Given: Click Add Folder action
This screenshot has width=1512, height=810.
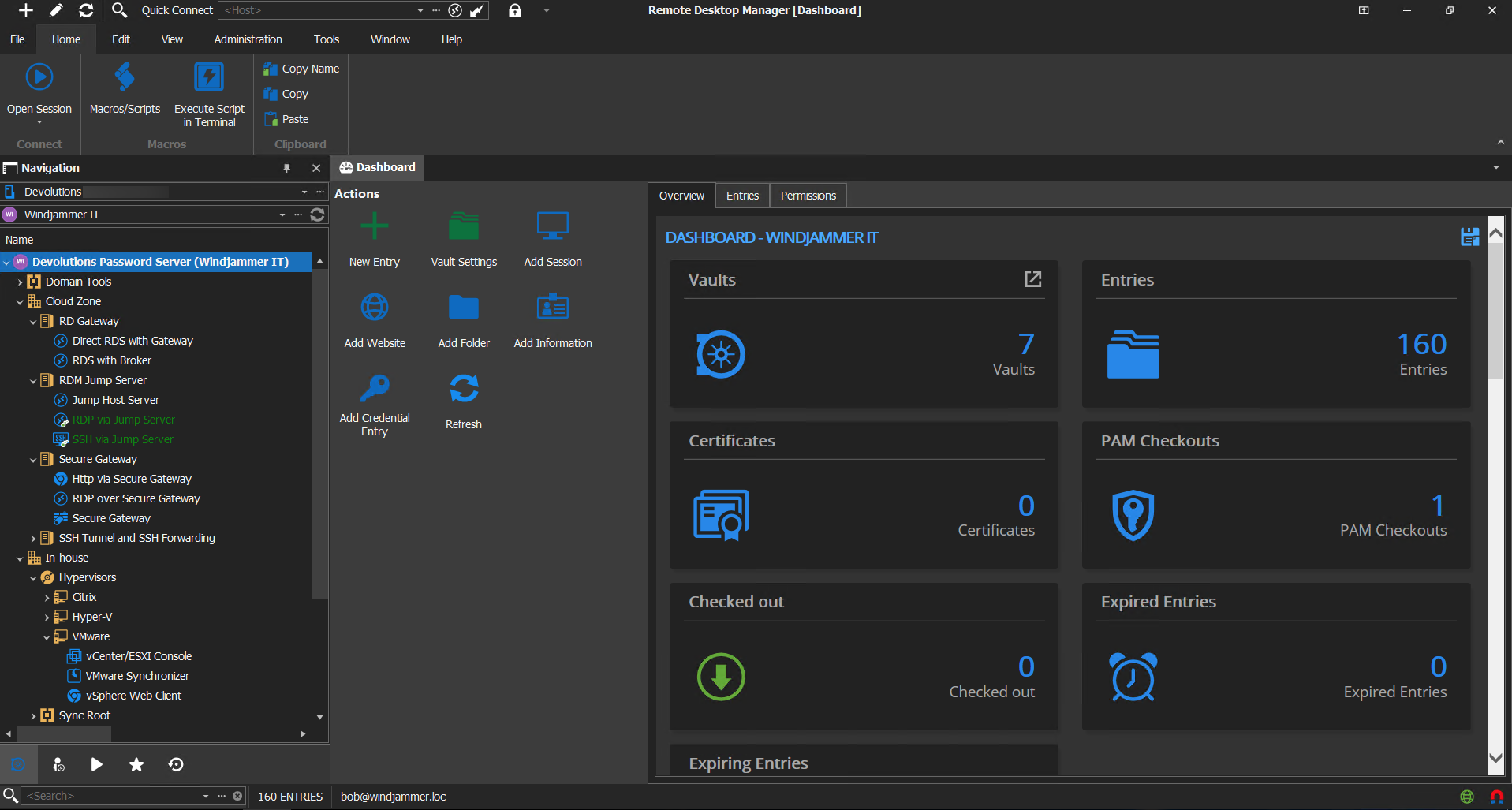Looking at the screenshot, I should coord(464,321).
